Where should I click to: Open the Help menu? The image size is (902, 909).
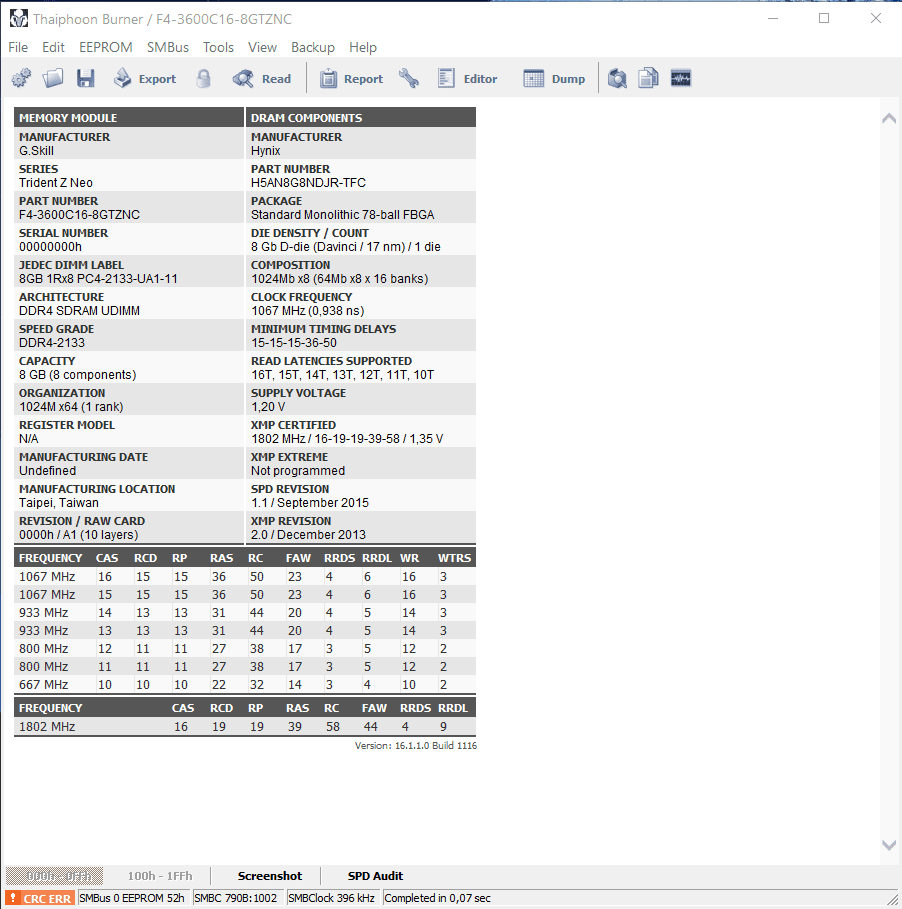tap(363, 47)
